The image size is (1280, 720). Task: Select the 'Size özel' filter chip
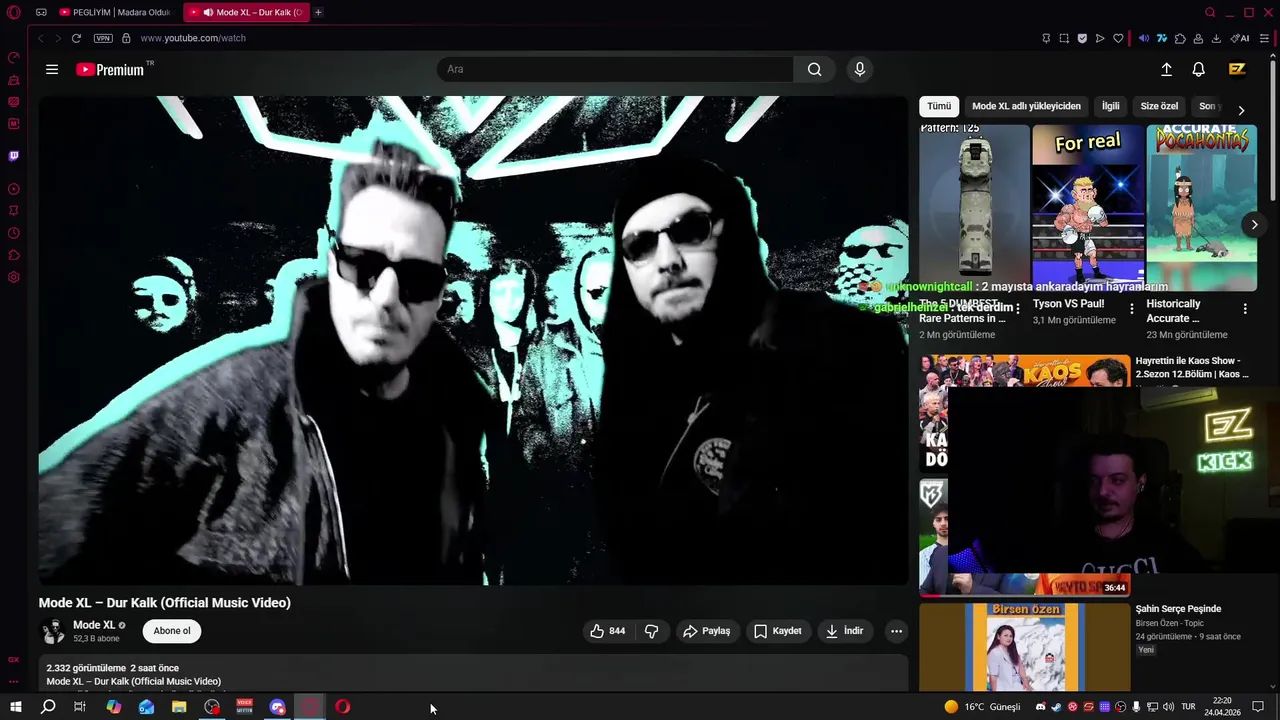coord(1159,106)
